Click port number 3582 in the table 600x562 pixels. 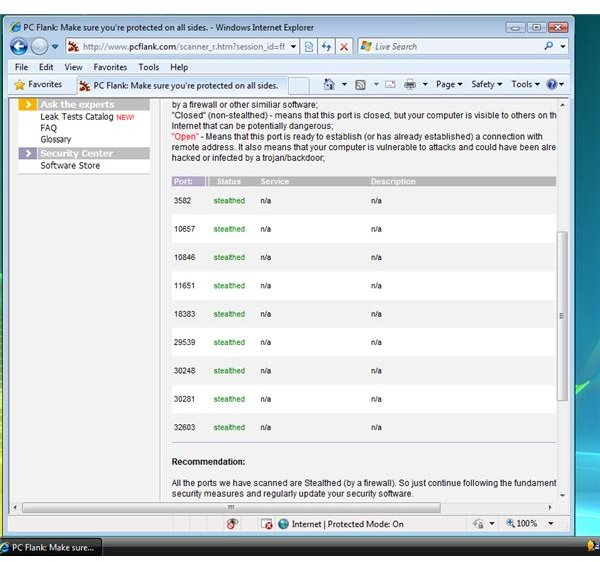pos(182,201)
